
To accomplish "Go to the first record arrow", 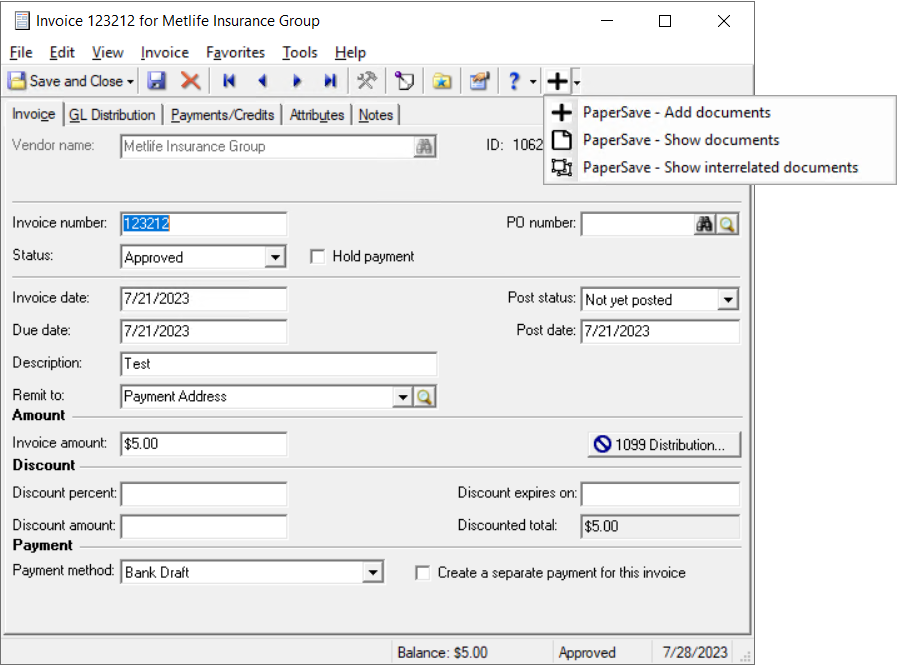I will point(229,81).
